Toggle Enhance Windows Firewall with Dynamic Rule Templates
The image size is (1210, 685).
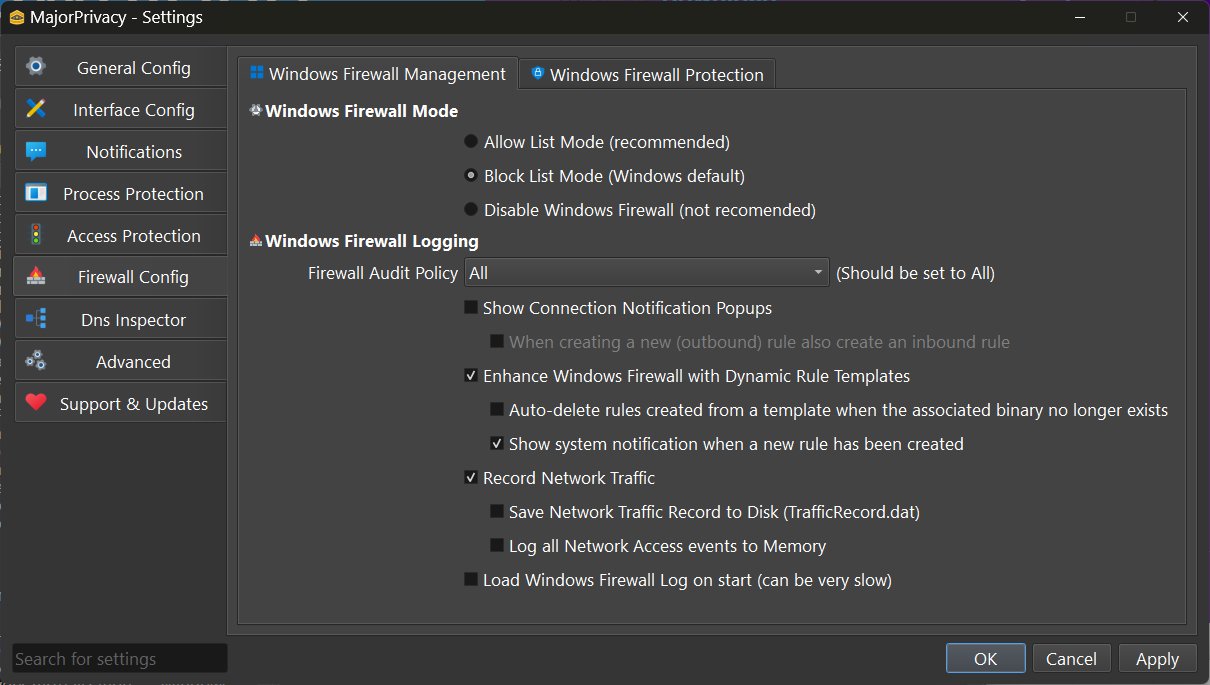687,376
